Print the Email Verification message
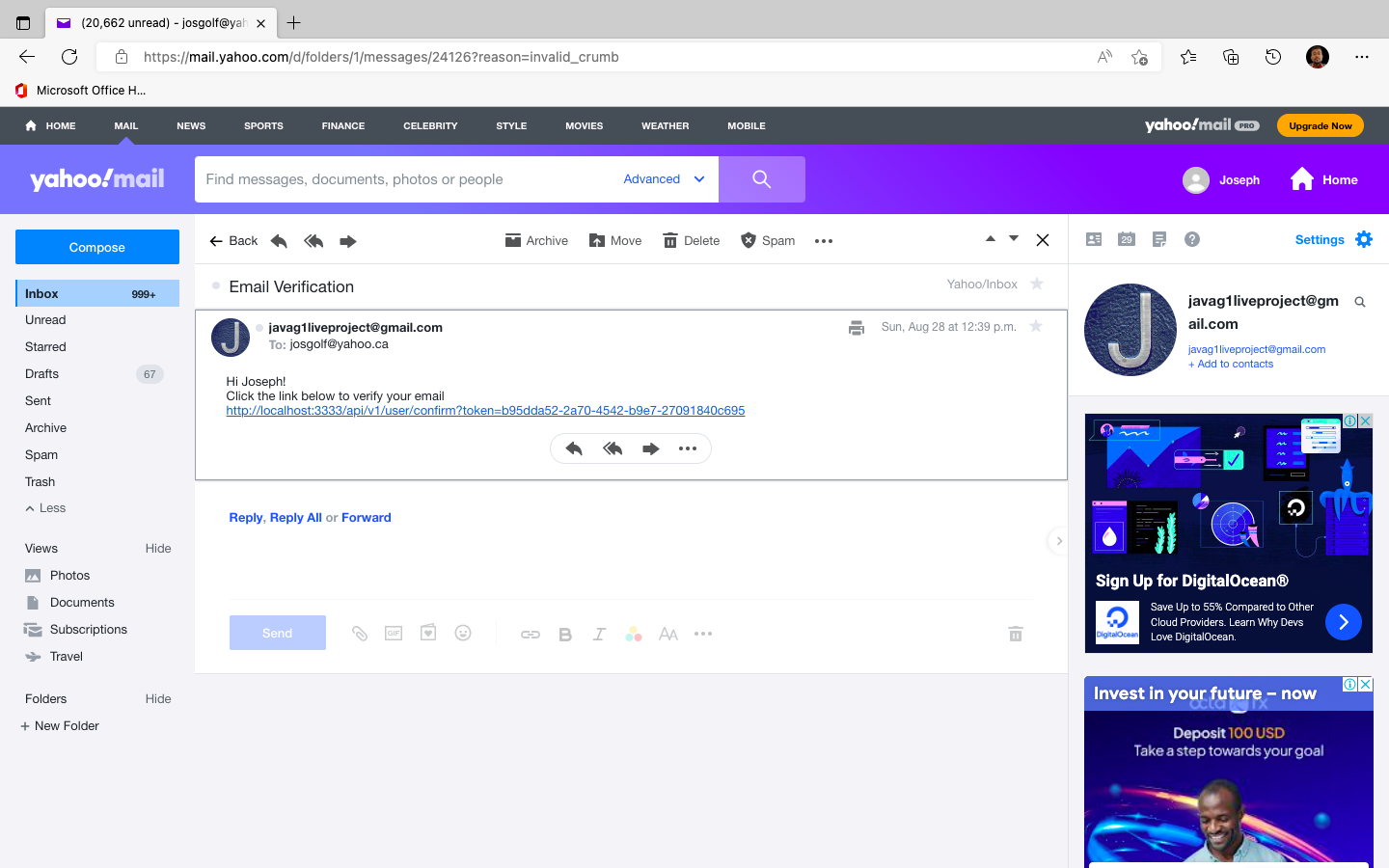This screenshot has height=868, width=1389. click(857, 327)
